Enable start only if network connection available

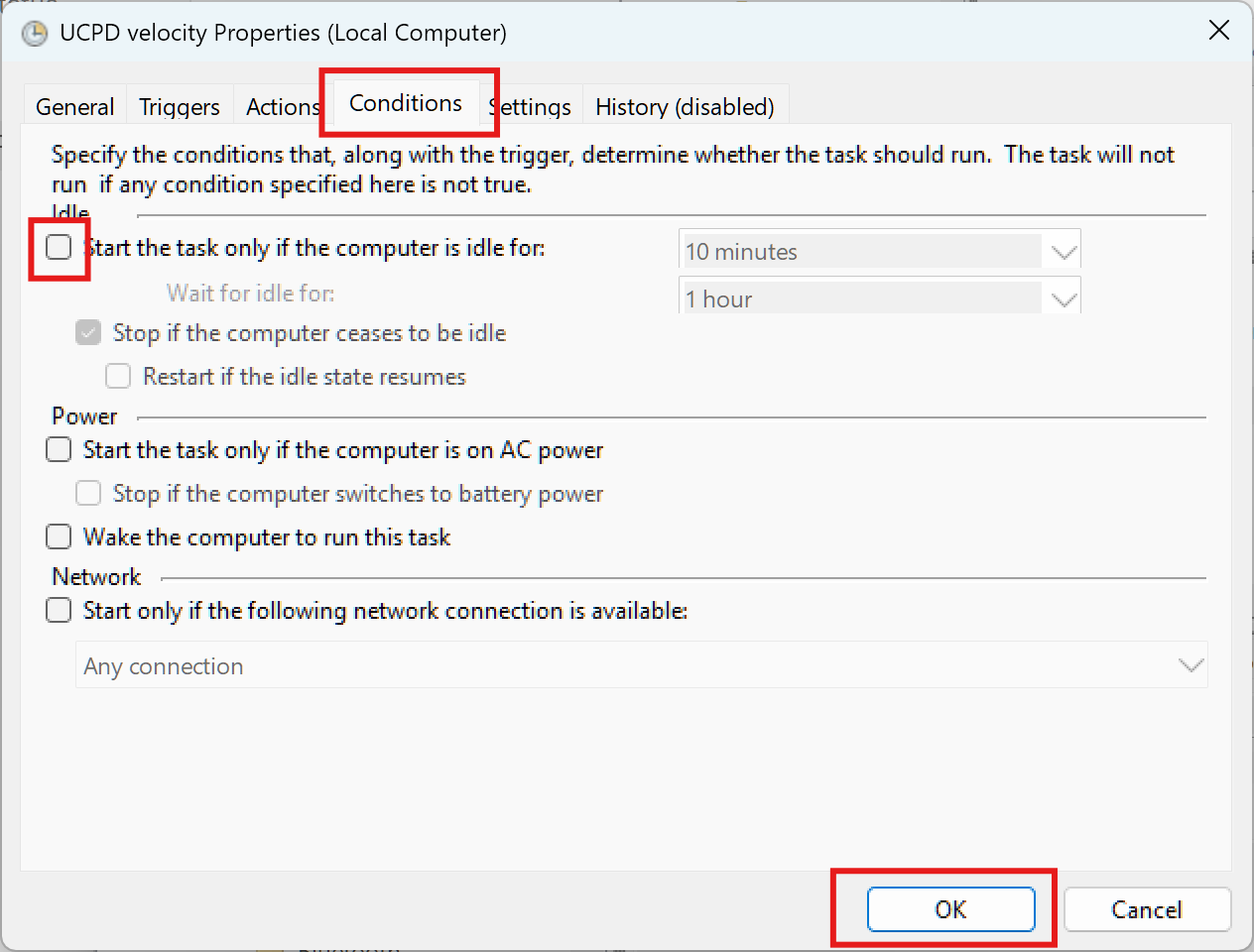click(x=60, y=610)
